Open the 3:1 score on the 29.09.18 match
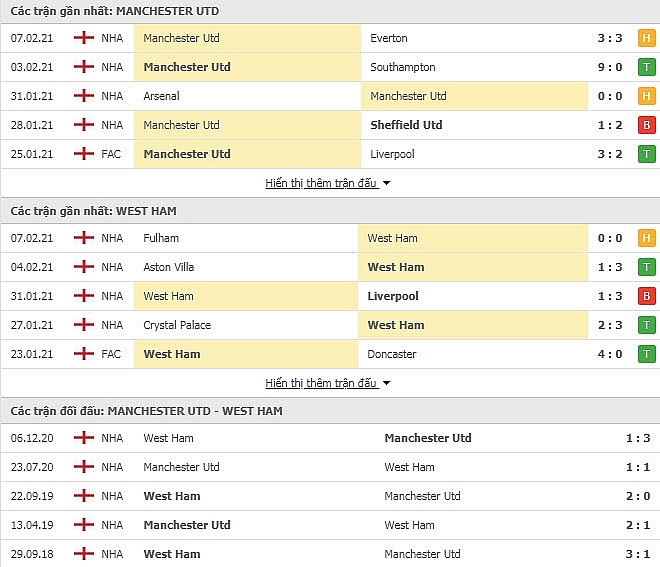Screen dimensions: 660x567 pyautogui.click(x=638, y=554)
